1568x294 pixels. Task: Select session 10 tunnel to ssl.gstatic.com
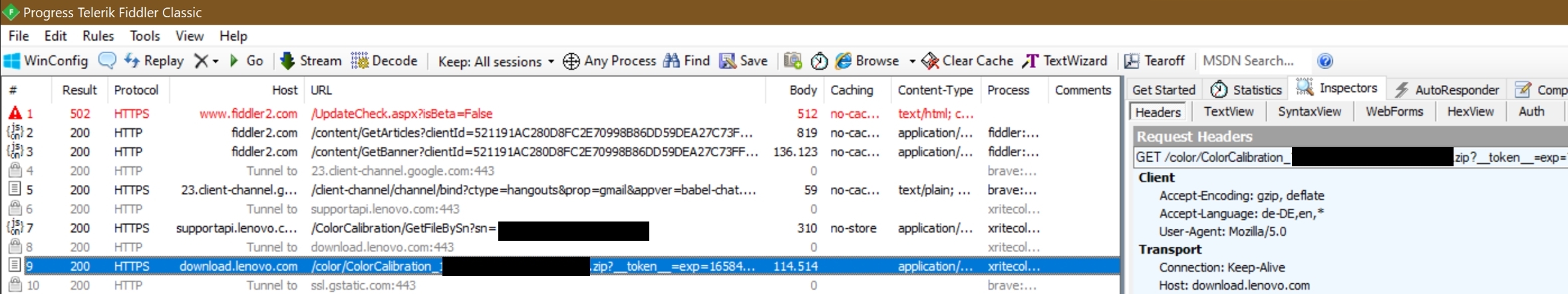click(x=561, y=285)
